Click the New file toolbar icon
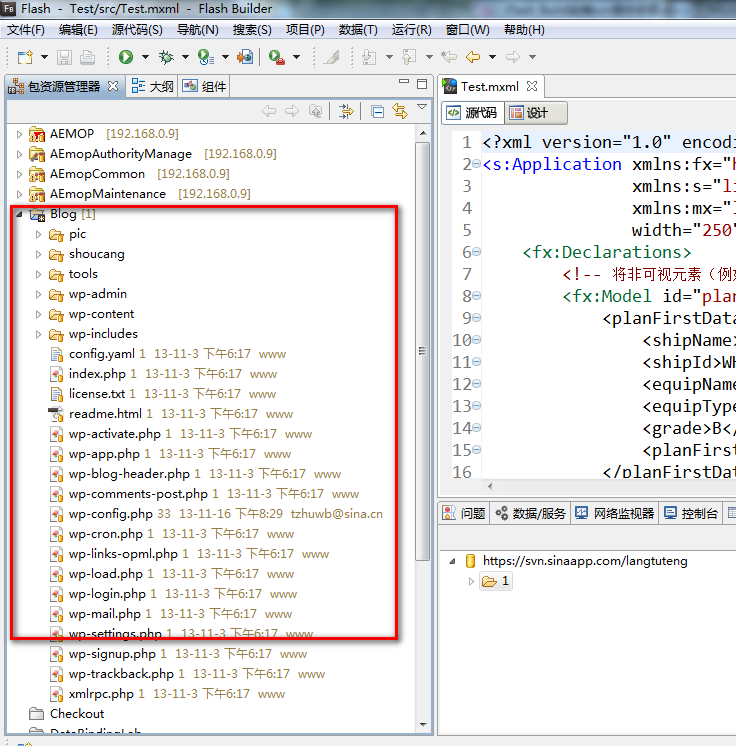 24,57
